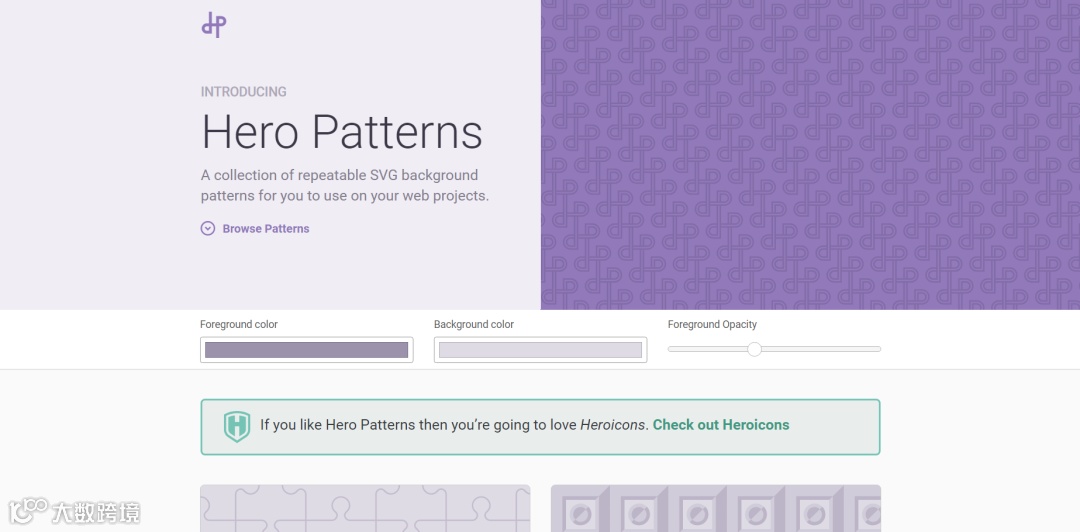
Task: Select the jigsaw puzzle pattern thumbnail
Action: [365, 509]
